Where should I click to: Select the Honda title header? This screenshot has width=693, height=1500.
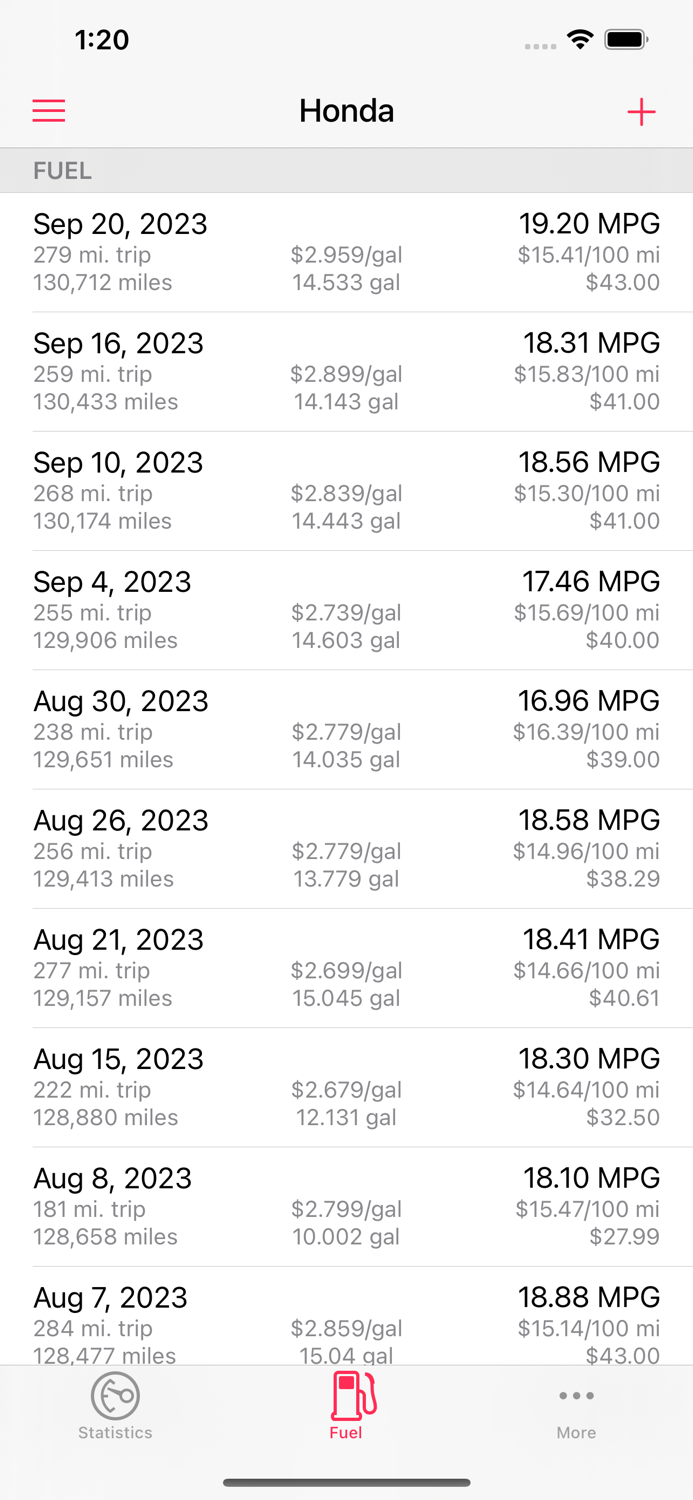pos(346,111)
